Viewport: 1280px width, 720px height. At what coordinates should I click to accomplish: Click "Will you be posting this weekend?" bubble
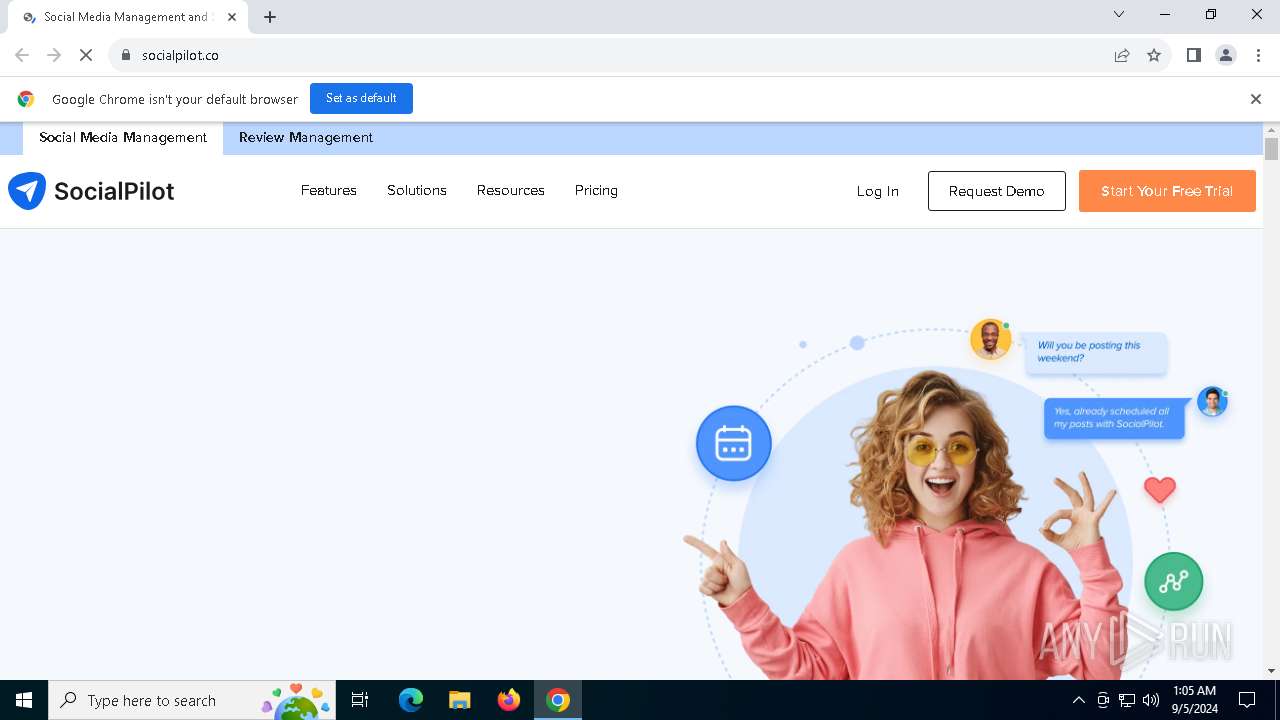click(1096, 352)
